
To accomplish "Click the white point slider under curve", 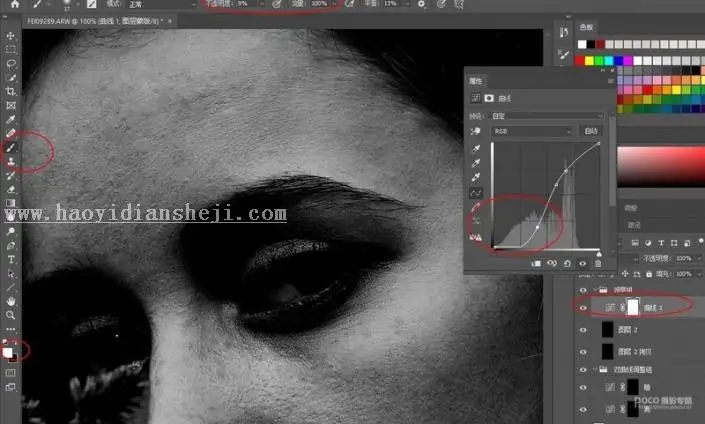I will [x=598, y=254].
